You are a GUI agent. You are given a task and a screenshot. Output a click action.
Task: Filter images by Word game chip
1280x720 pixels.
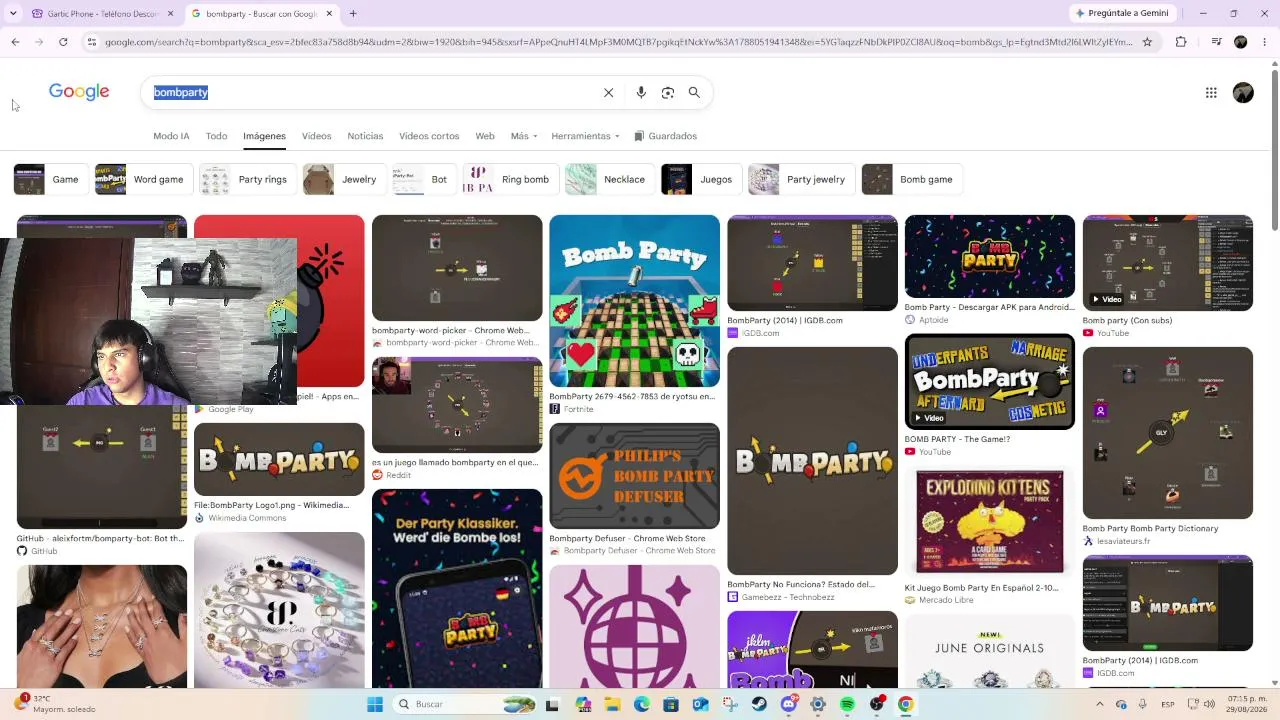click(x=143, y=180)
